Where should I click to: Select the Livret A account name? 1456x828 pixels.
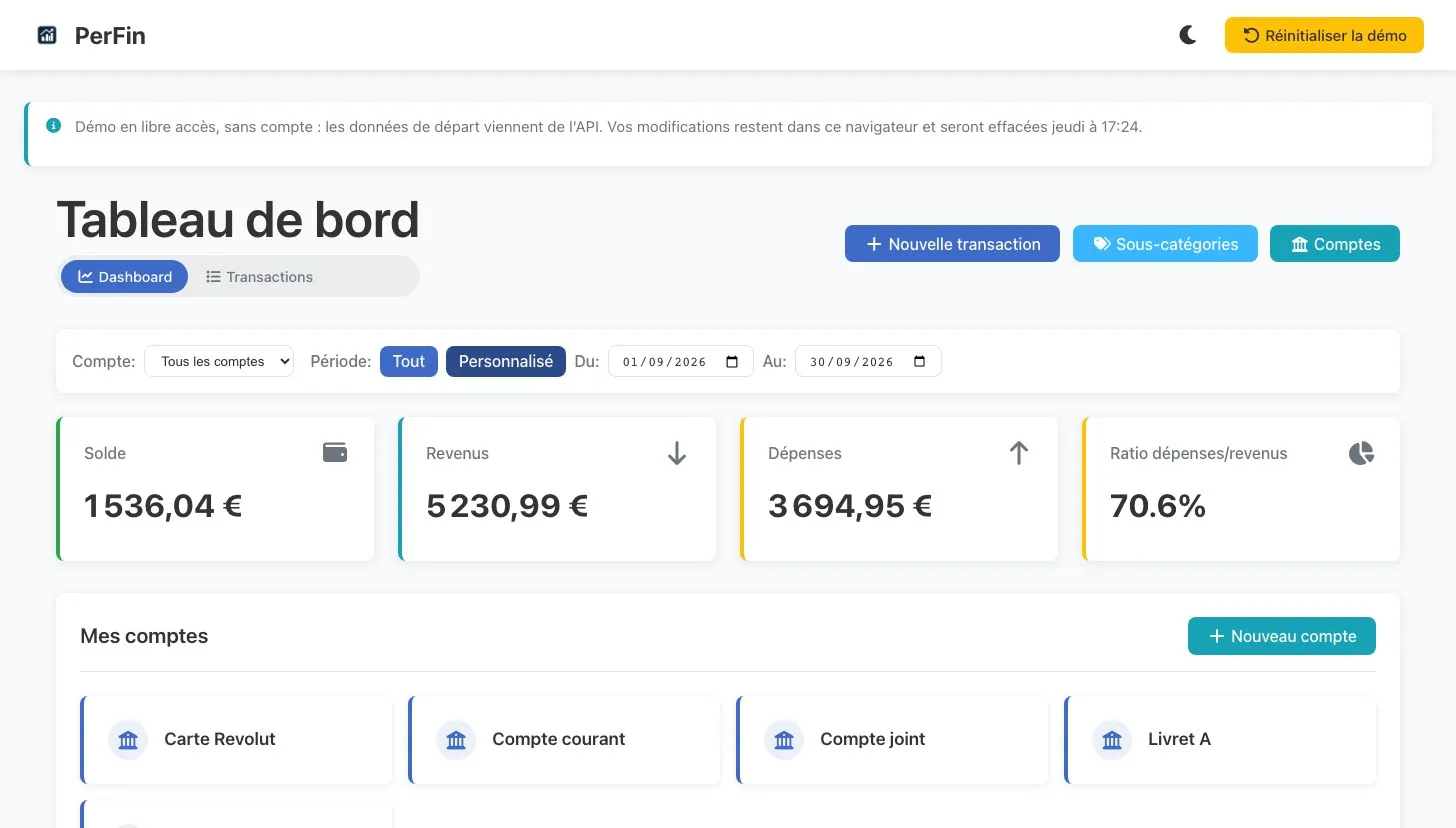coord(1179,739)
